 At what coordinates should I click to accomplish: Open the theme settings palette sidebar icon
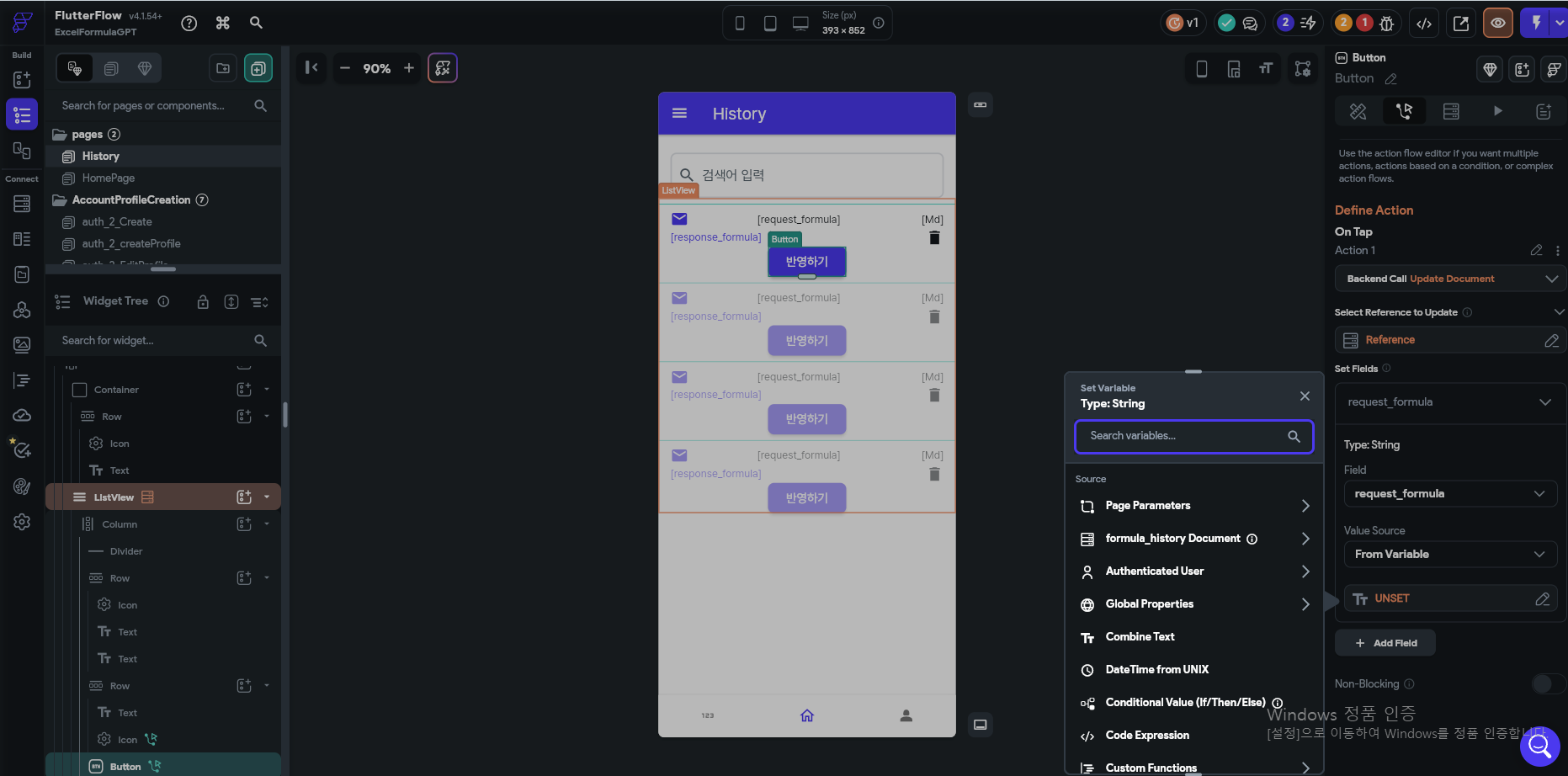(x=22, y=486)
